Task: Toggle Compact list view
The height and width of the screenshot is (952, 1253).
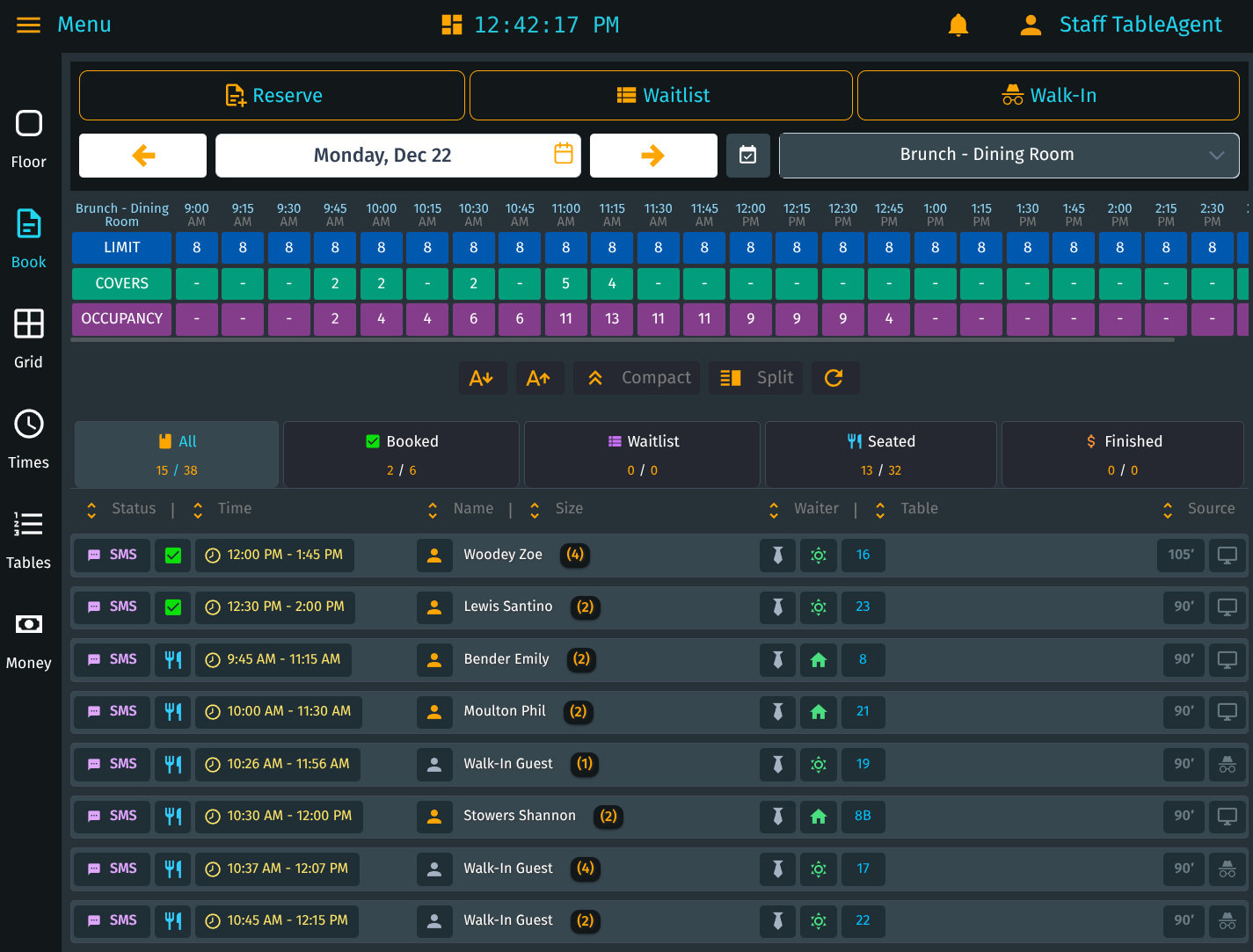Action: click(x=637, y=378)
